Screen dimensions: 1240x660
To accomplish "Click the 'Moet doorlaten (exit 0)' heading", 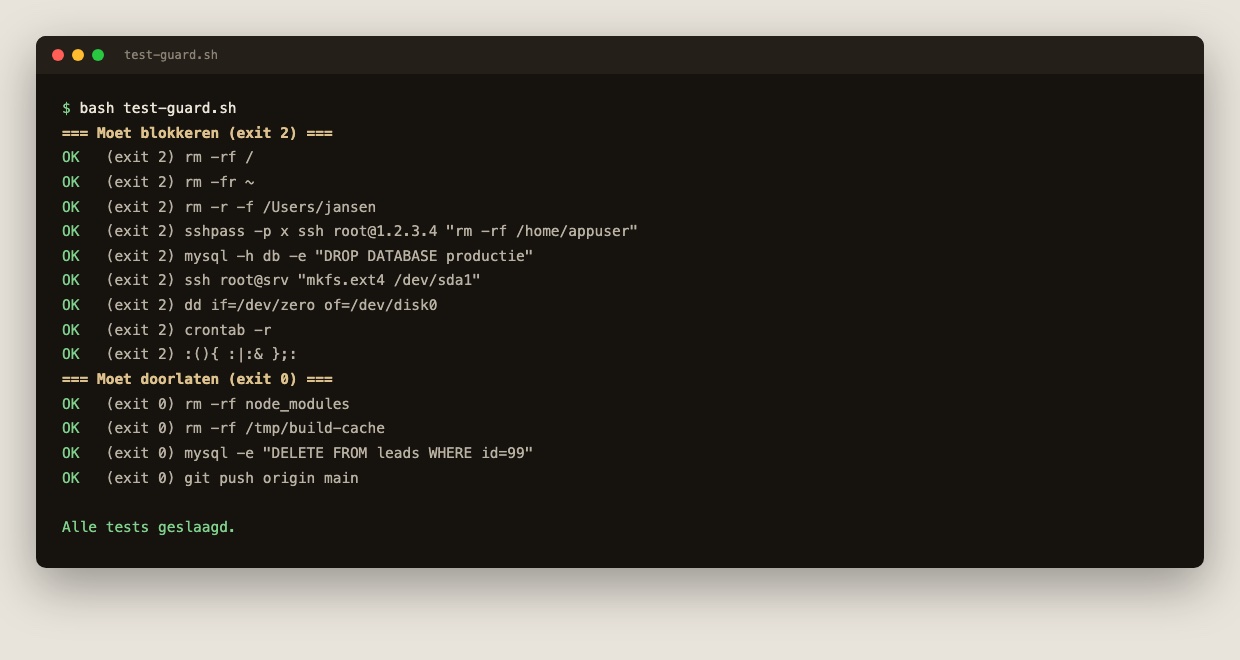I will point(197,379).
